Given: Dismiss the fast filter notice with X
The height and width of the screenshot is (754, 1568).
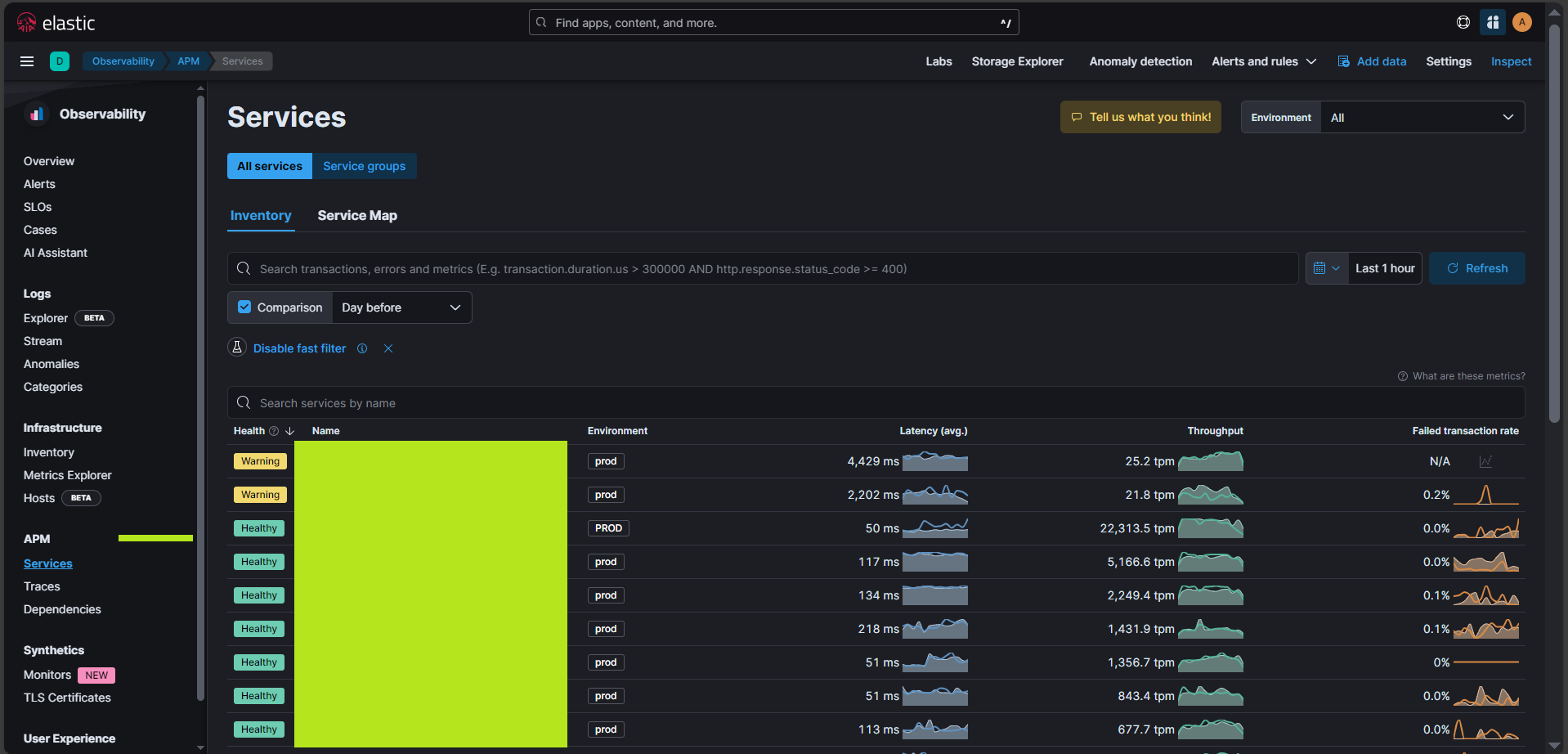Looking at the screenshot, I should click(x=388, y=348).
